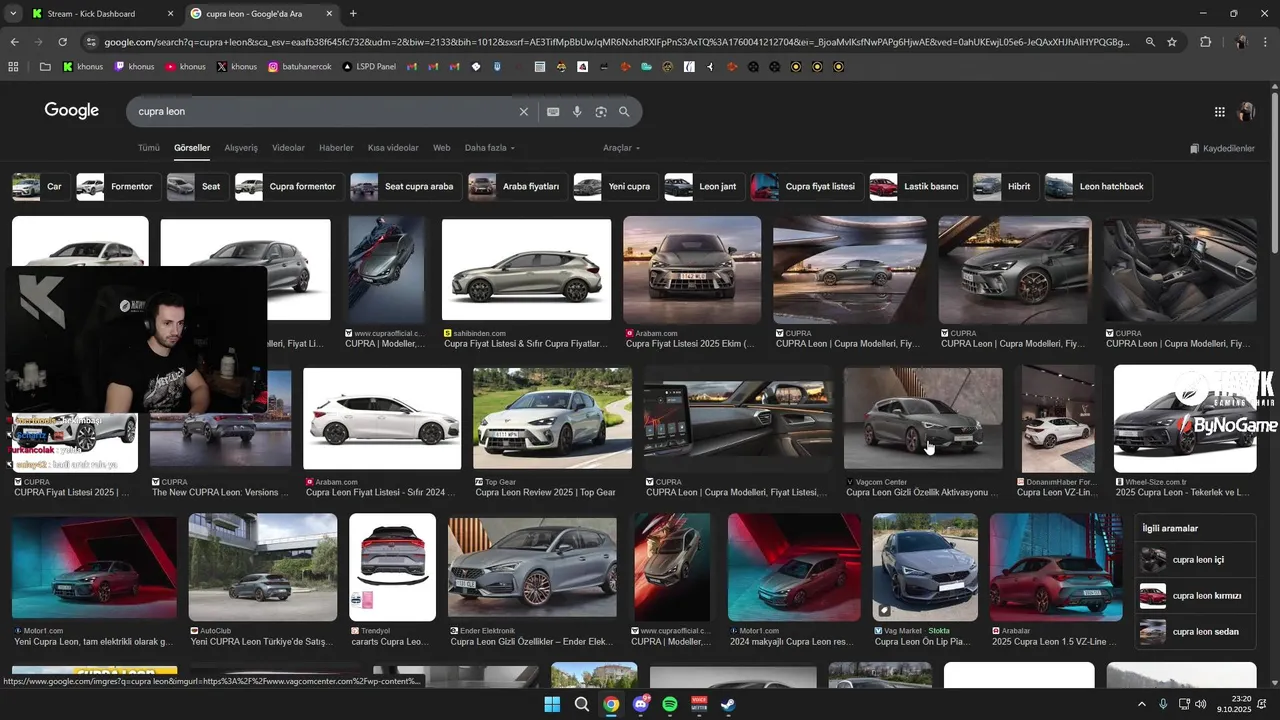Viewport: 1280px width, 720px height.
Task: Select the Videolar tab
Action: [x=288, y=148]
